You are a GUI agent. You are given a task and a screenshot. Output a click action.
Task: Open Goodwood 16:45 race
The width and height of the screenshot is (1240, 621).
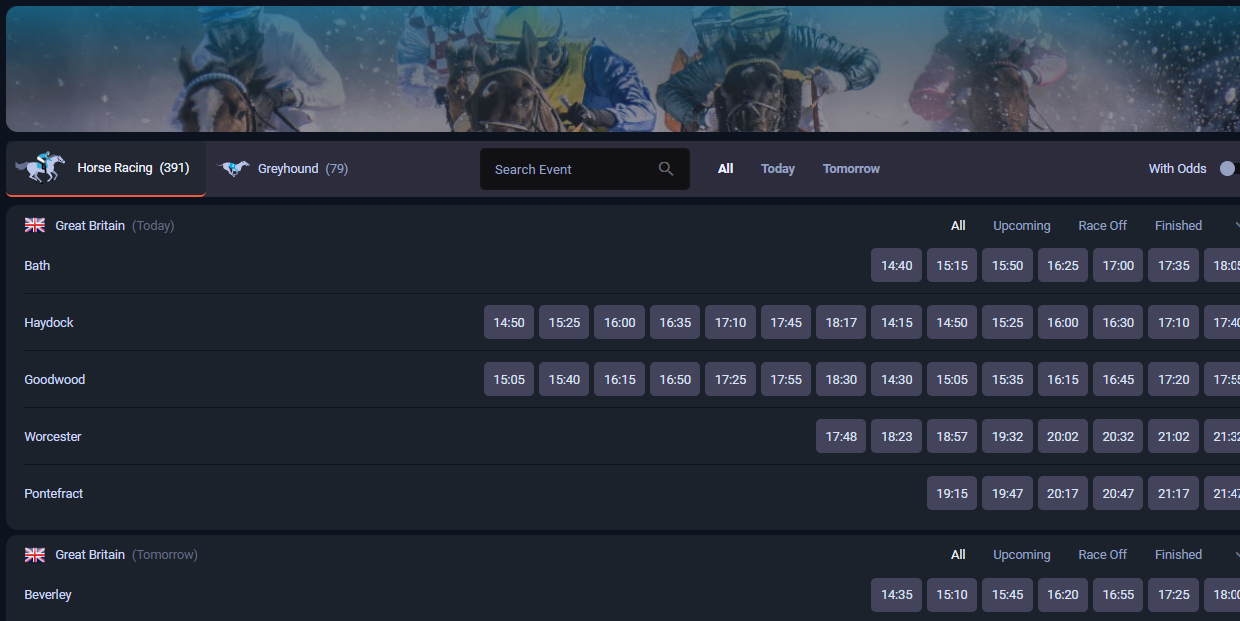(1118, 379)
